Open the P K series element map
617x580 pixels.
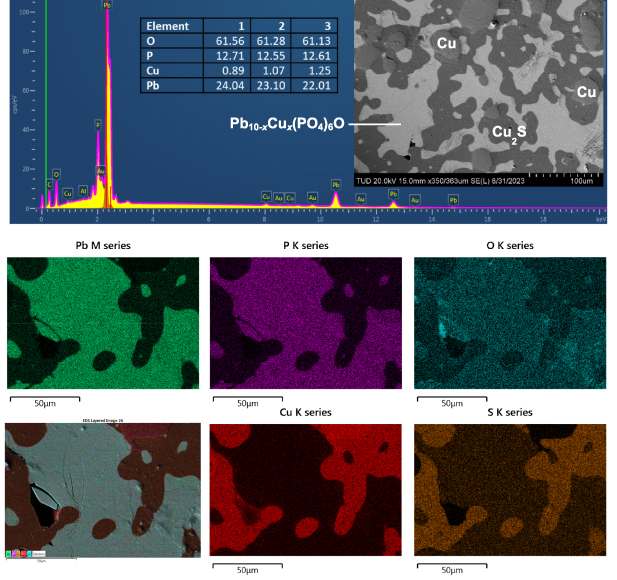(x=307, y=323)
